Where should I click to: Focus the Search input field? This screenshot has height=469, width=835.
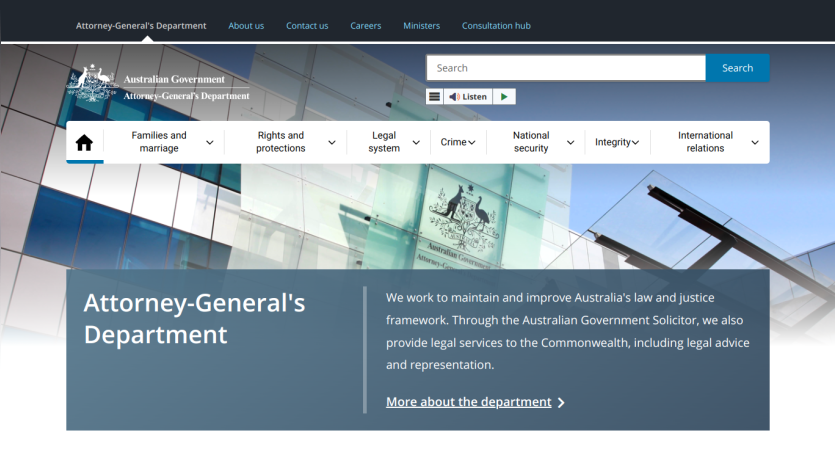tap(566, 68)
